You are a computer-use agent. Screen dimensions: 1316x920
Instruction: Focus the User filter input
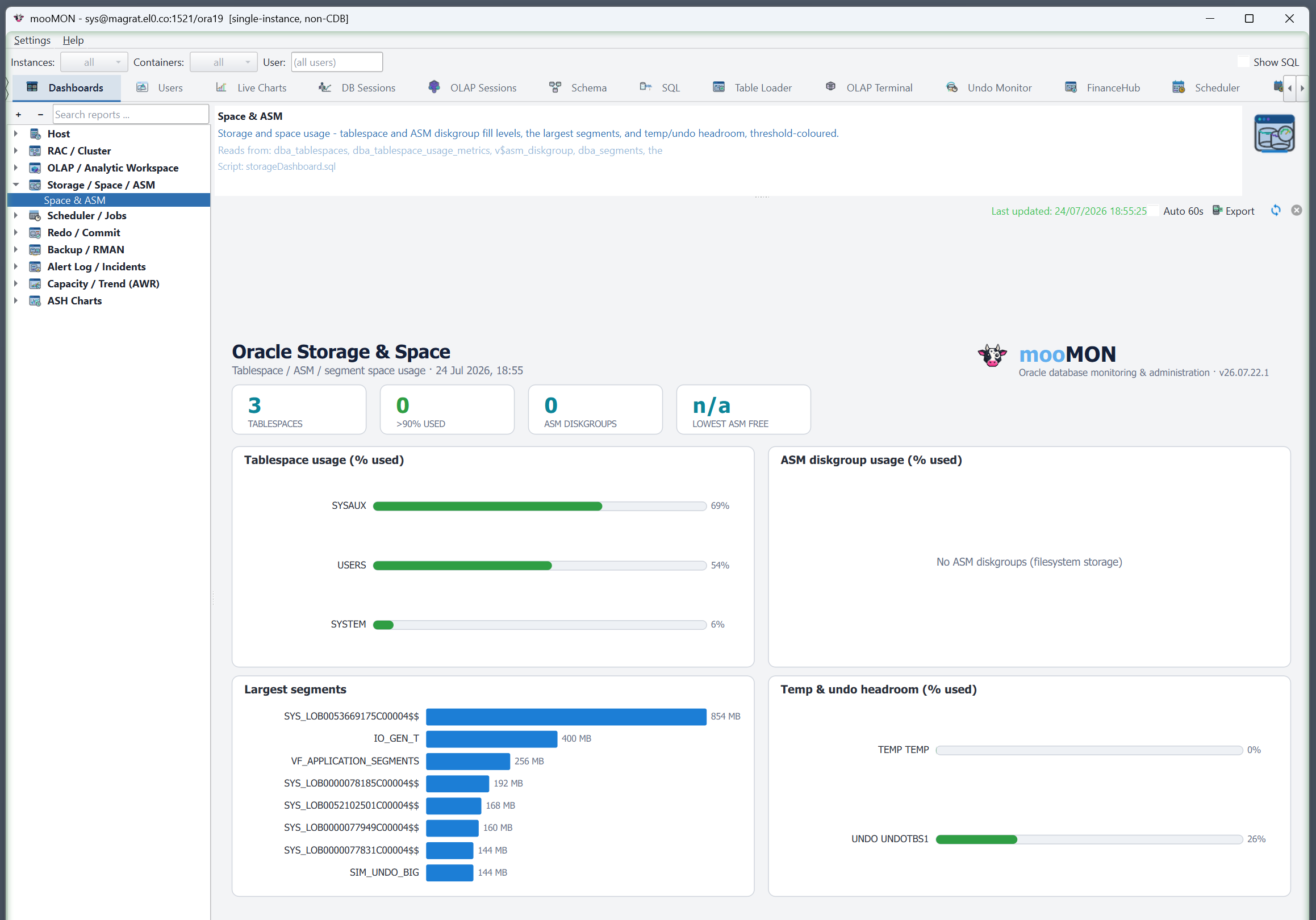[337, 62]
